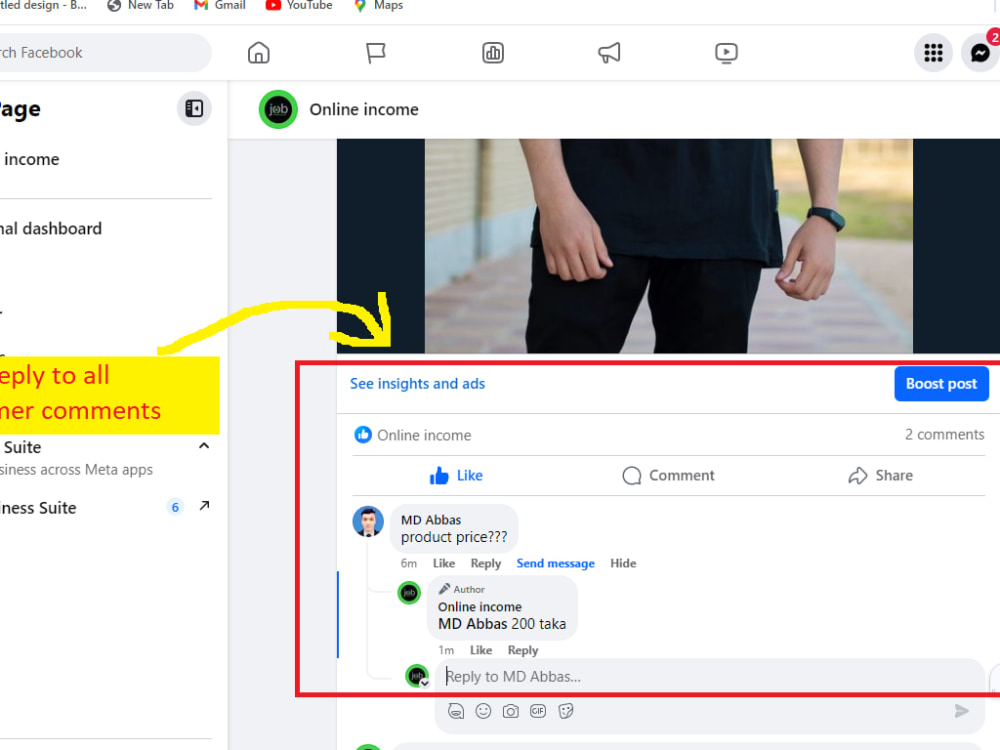
Task: Send the reply with the arrow icon
Action: (x=962, y=711)
